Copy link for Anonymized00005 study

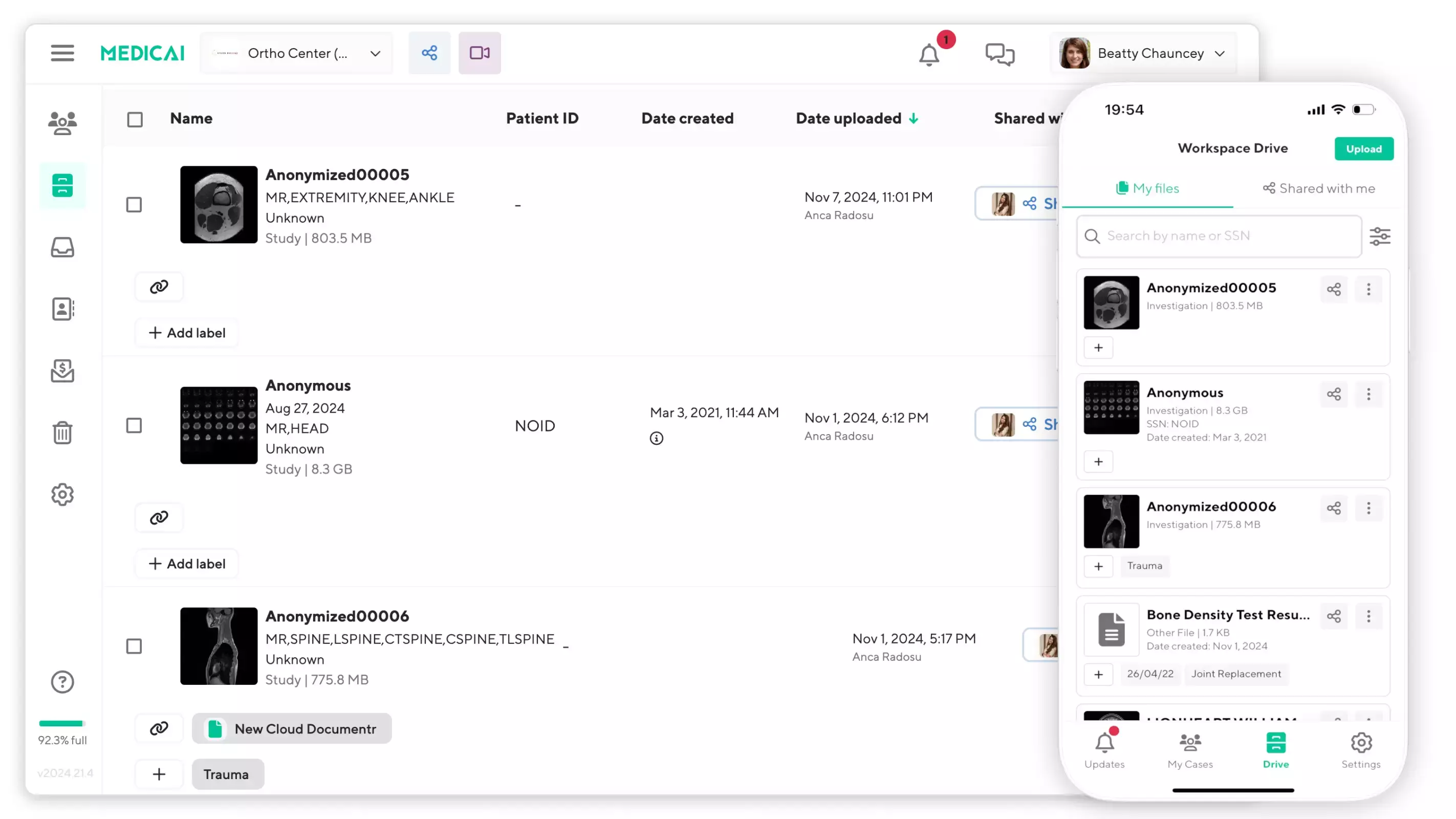159,287
